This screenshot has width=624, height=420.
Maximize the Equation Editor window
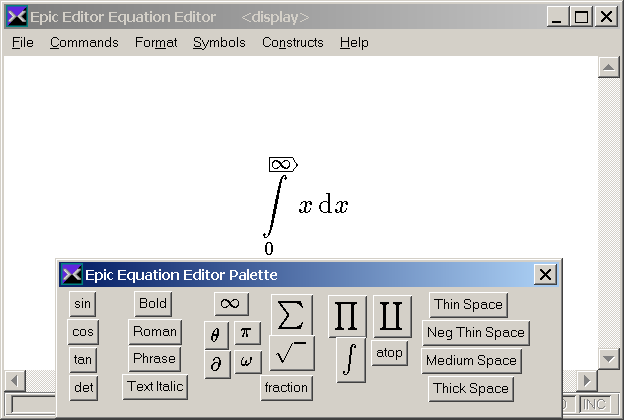pyautogui.click(x=581, y=17)
